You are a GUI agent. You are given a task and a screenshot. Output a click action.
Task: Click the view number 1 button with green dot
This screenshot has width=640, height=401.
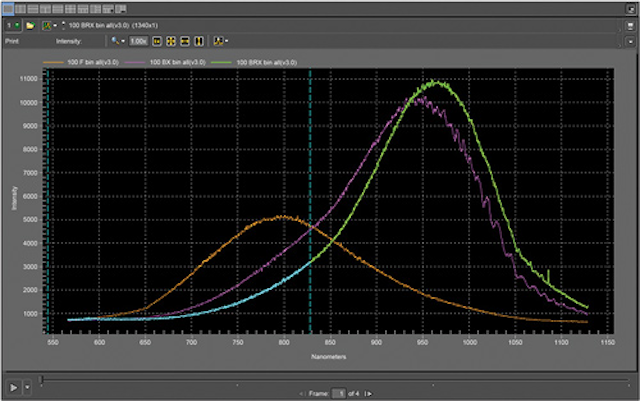[x=13, y=25]
